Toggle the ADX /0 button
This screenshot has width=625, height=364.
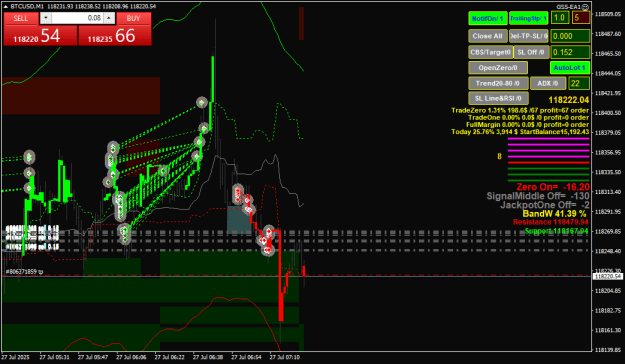tap(548, 83)
